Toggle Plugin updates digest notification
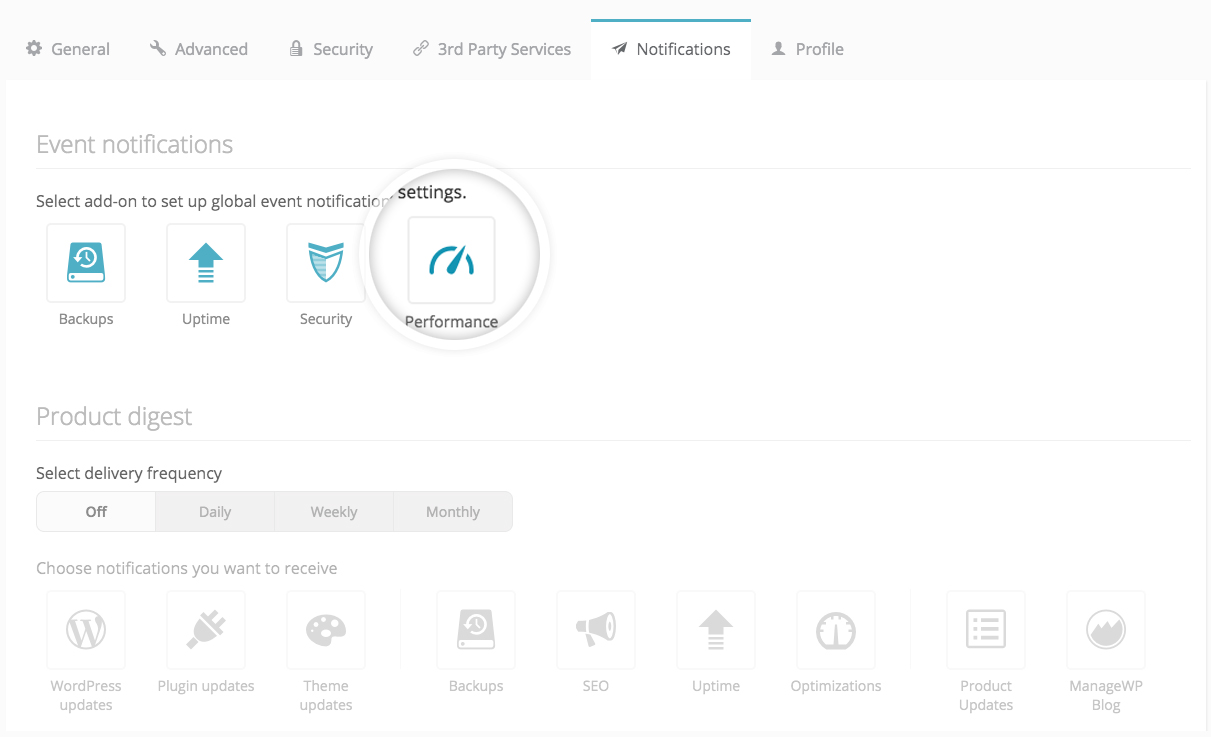The width and height of the screenshot is (1211, 737). coord(206,630)
